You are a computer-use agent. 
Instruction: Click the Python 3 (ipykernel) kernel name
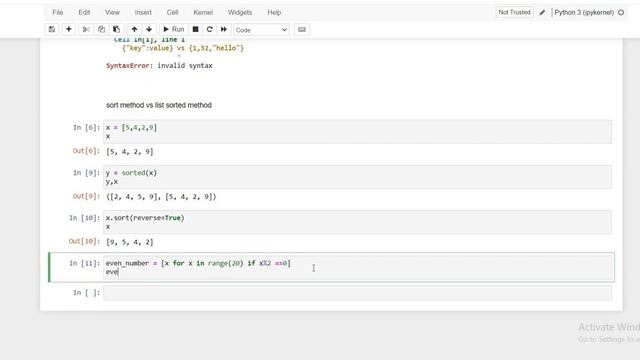pyautogui.click(x=584, y=12)
